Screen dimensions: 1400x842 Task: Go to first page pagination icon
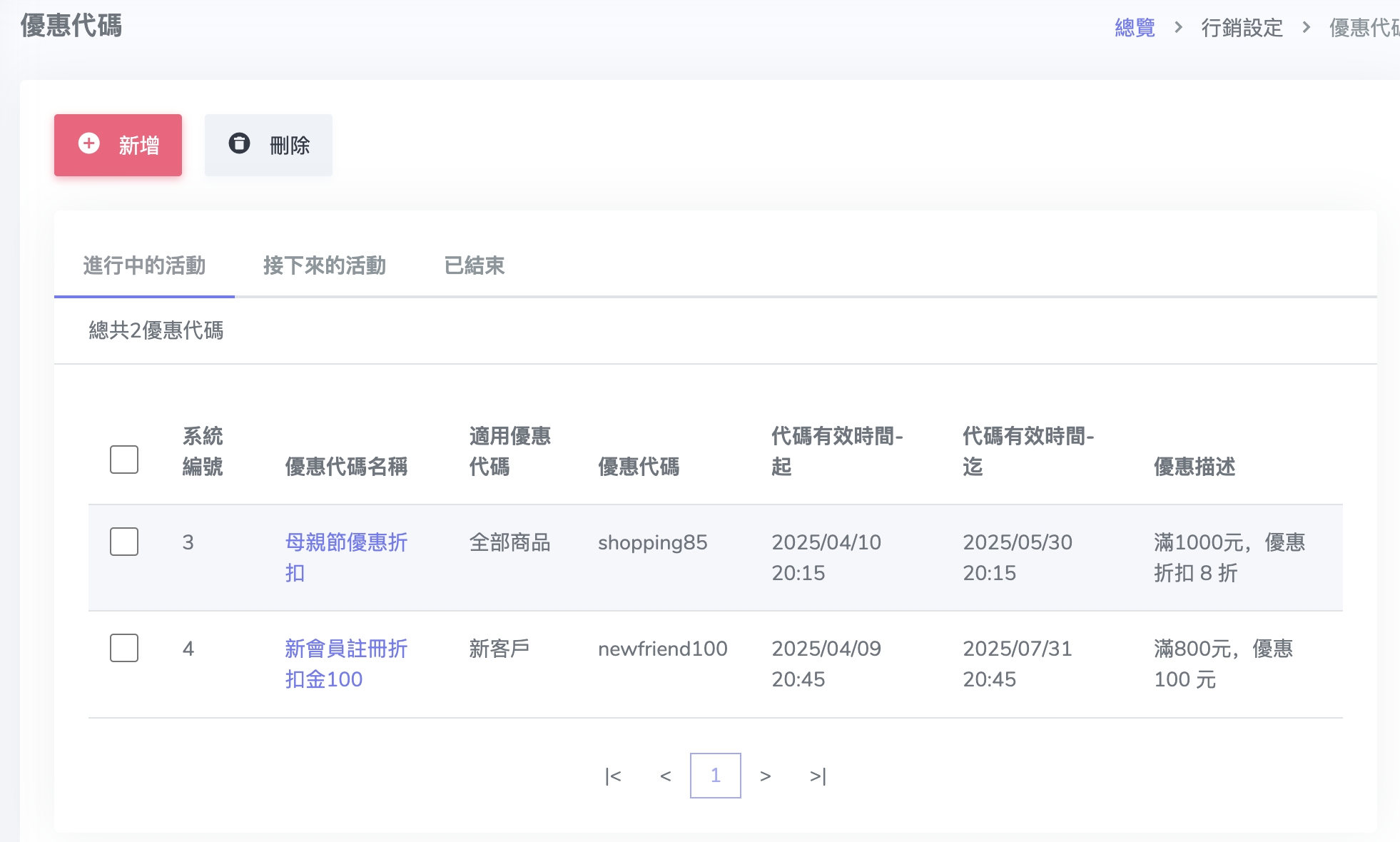[x=613, y=776]
